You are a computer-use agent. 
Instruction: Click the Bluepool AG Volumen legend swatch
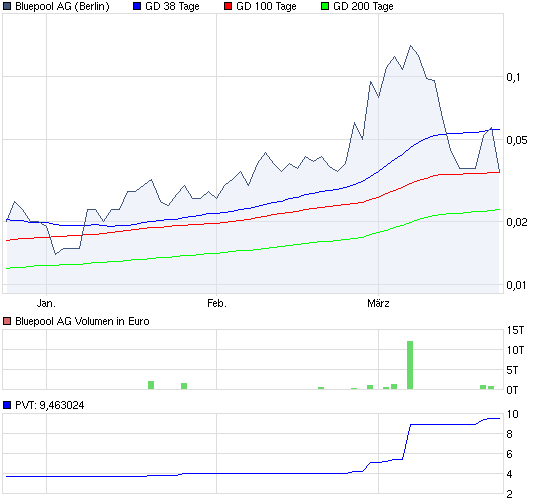[7, 321]
